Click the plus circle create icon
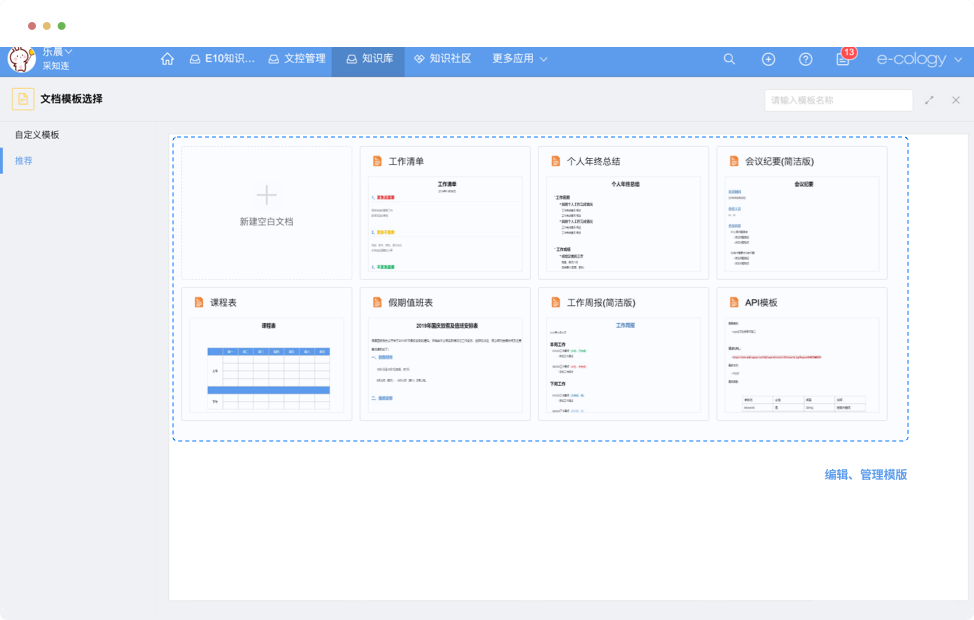 (x=768, y=59)
